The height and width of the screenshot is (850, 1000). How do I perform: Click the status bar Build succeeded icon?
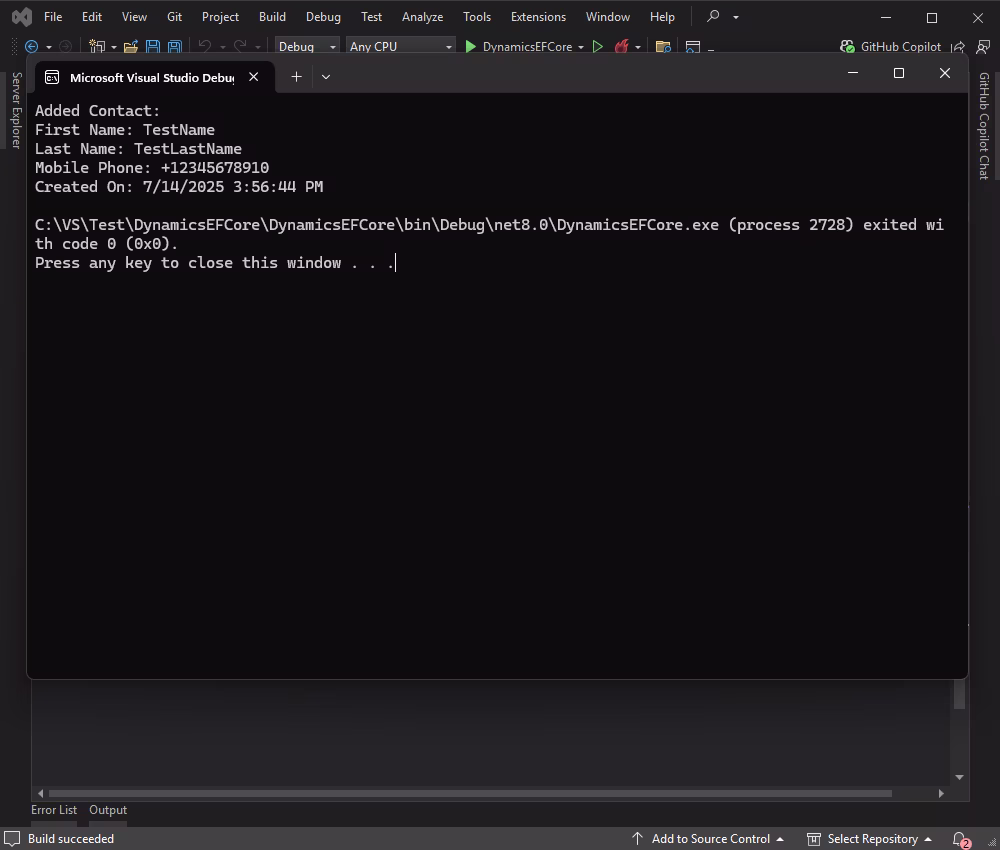click(12, 839)
